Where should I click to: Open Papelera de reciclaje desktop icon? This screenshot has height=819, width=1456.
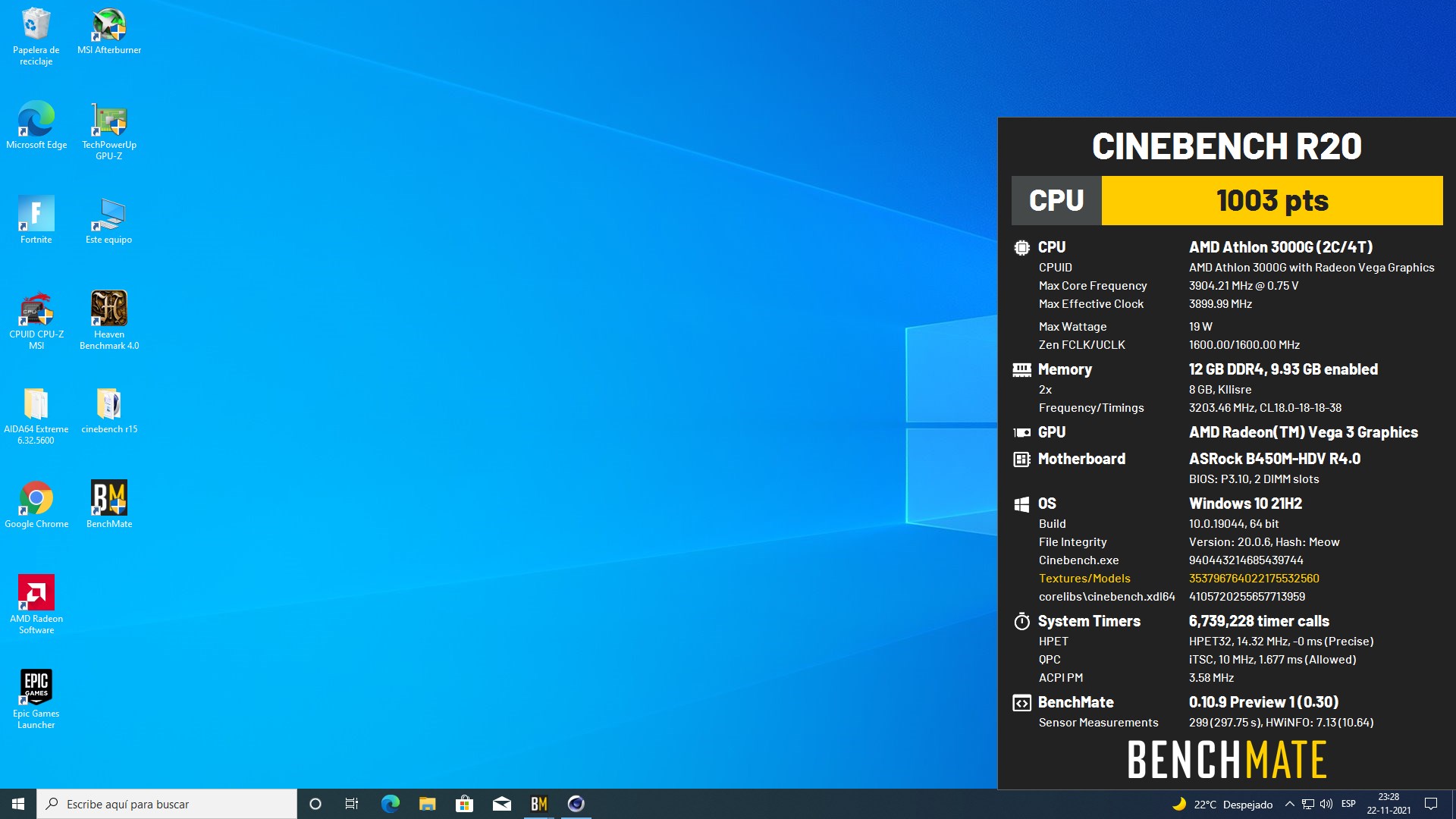point(36,36)
